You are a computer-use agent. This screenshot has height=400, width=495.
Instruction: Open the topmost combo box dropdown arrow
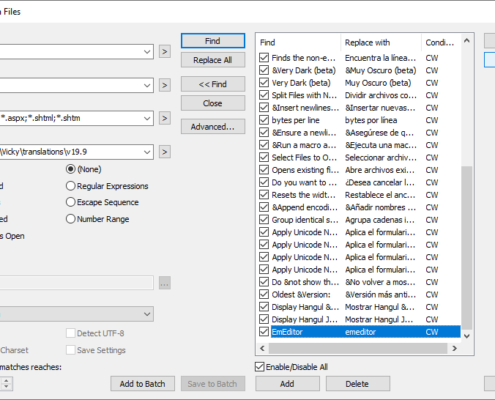(147, 52)
